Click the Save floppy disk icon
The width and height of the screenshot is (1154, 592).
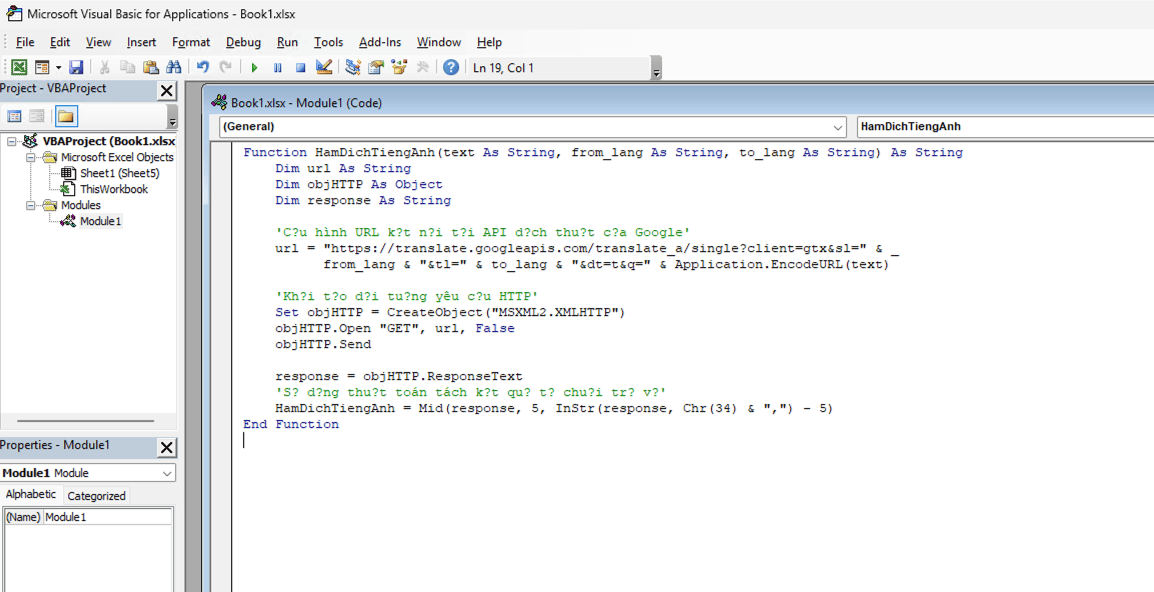(76, 67)
